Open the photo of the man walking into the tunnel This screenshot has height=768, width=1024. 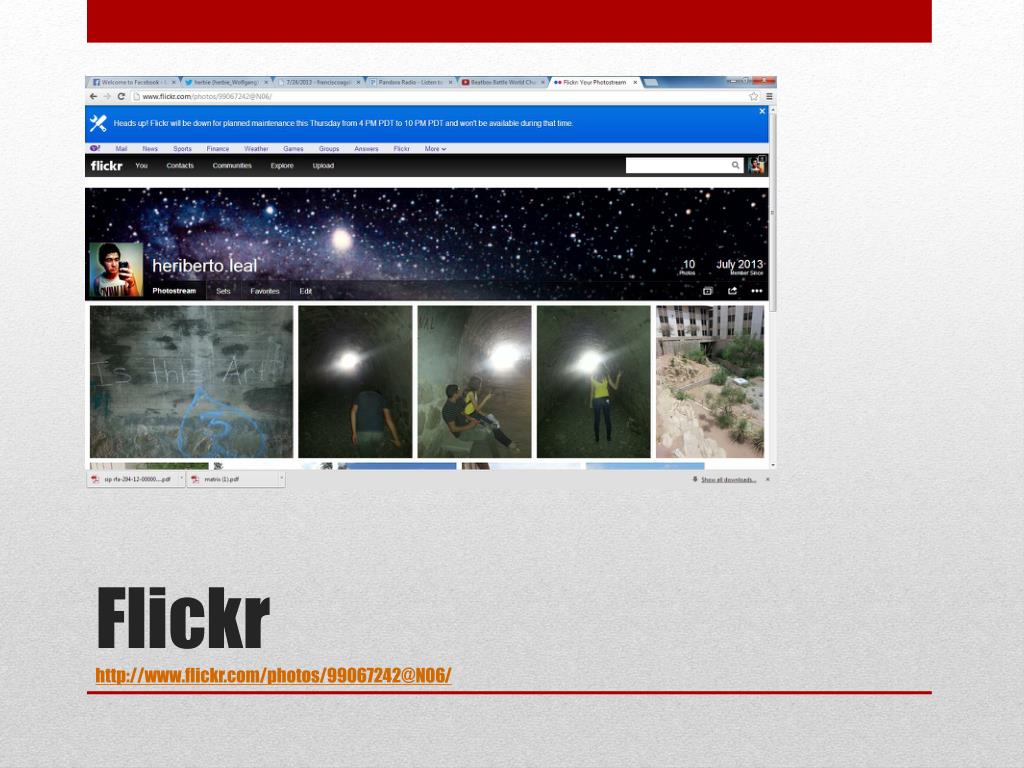[x=355, y=382]
